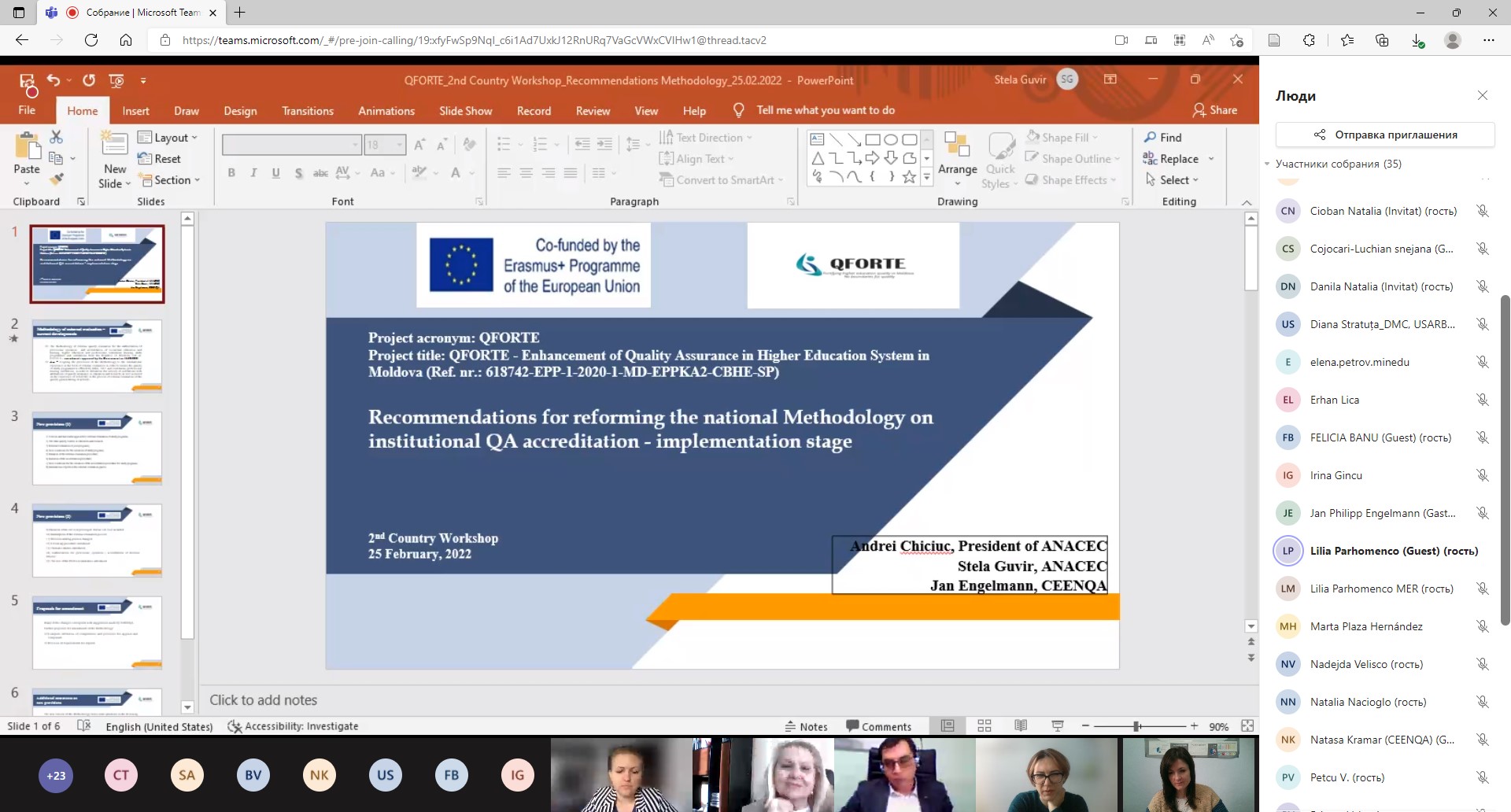Switch to Slide Sorter view icon

984,726
